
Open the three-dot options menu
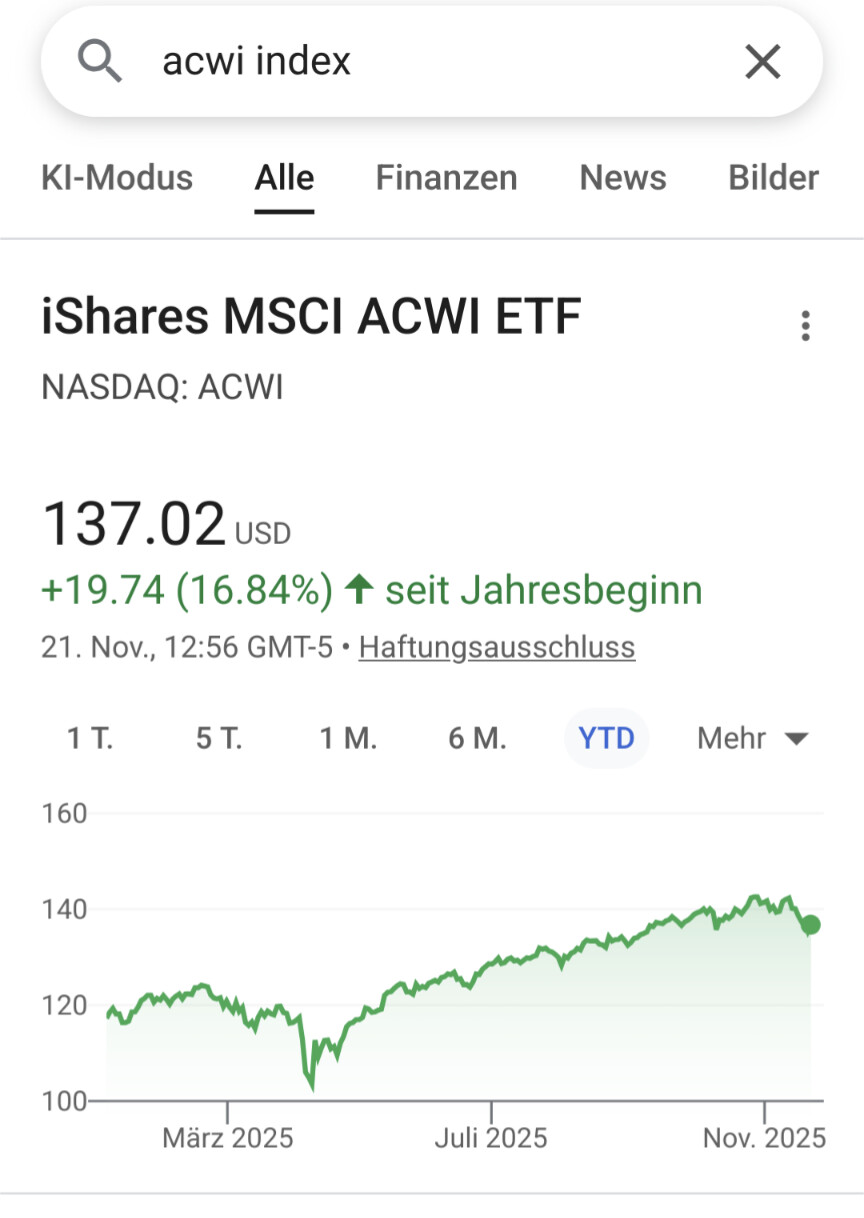pos(805,326)
